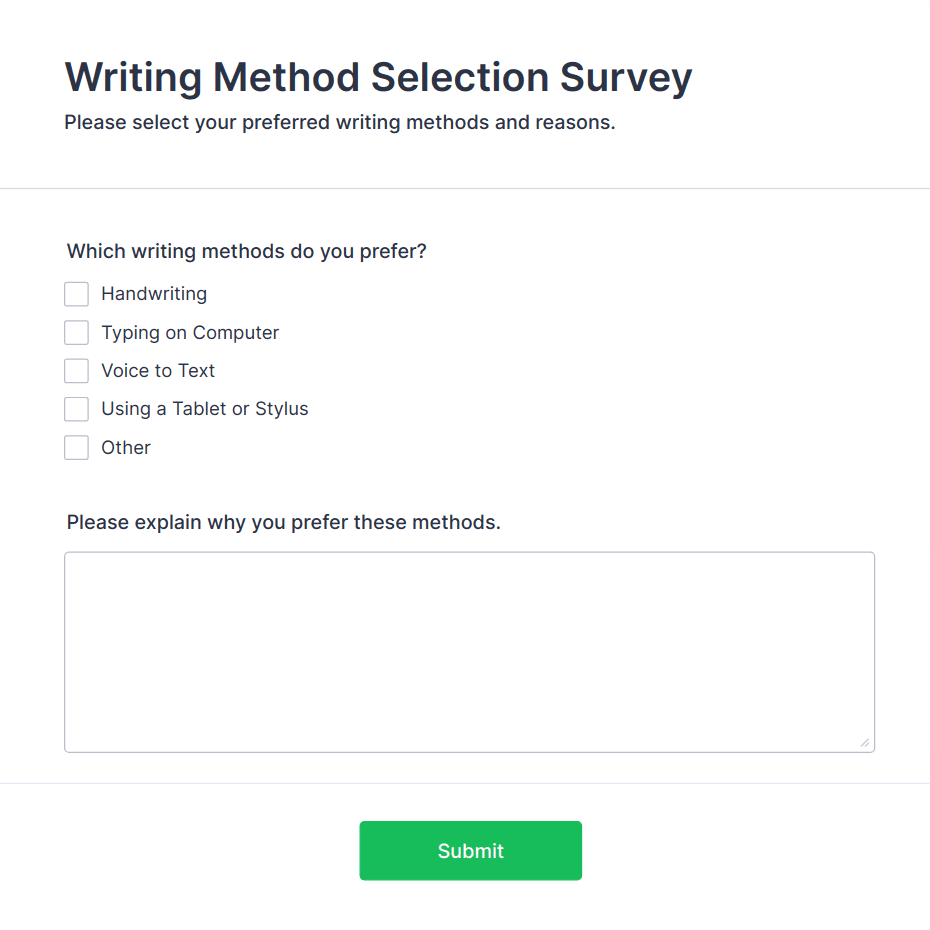The image size is (930, 930).
Task: Click the Submit button
Action: click(470, 850)
